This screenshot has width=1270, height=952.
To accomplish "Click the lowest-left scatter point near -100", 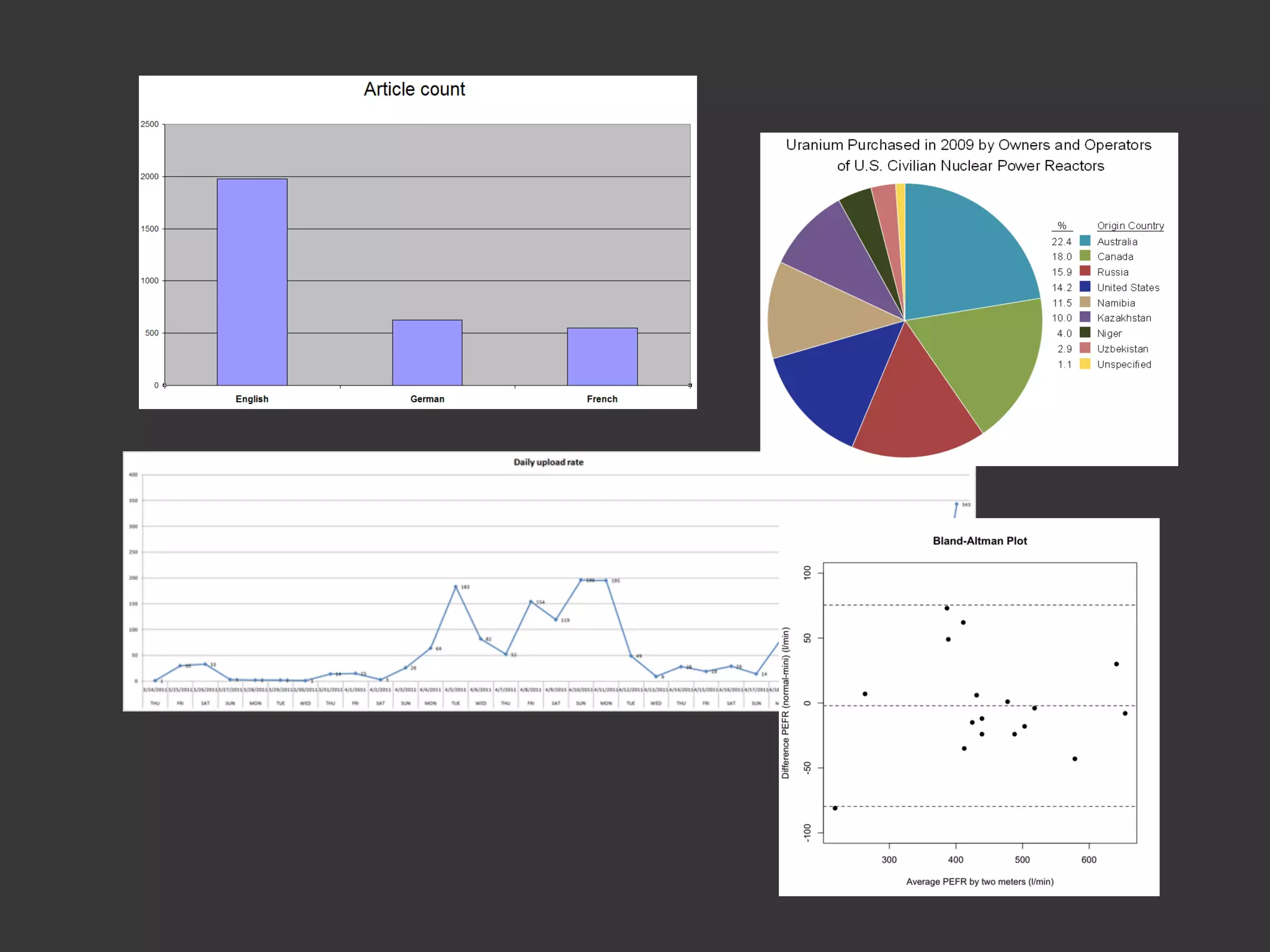I will tap(835, 808).
